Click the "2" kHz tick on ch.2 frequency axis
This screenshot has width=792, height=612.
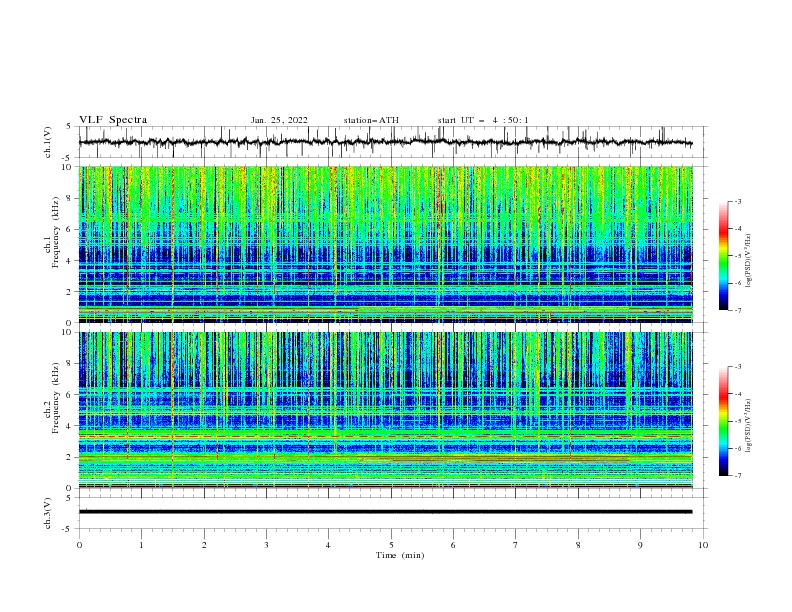click(x=70, y=457)
